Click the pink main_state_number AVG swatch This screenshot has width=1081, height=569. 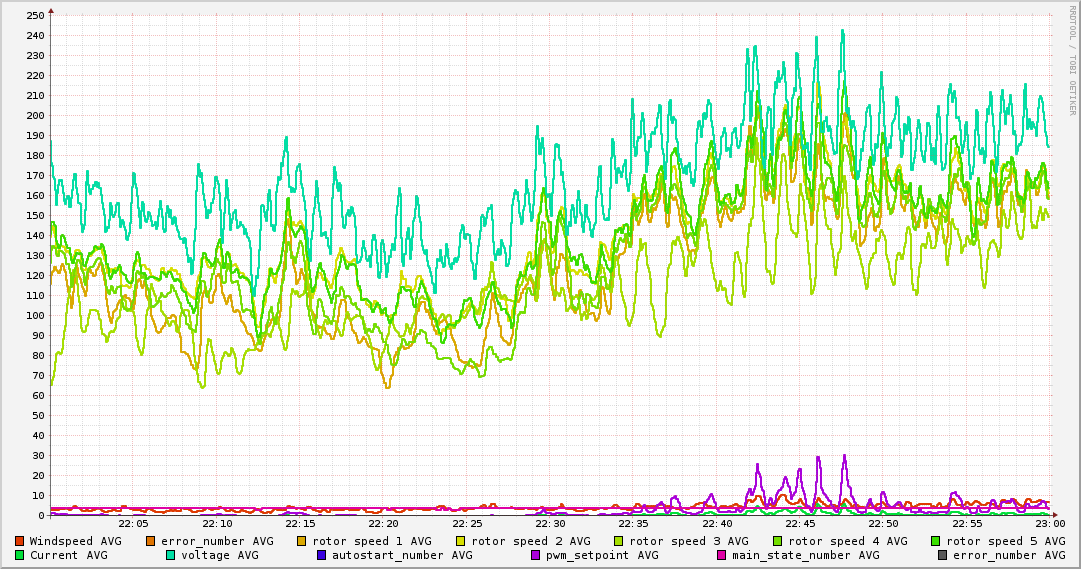[722, 555]
